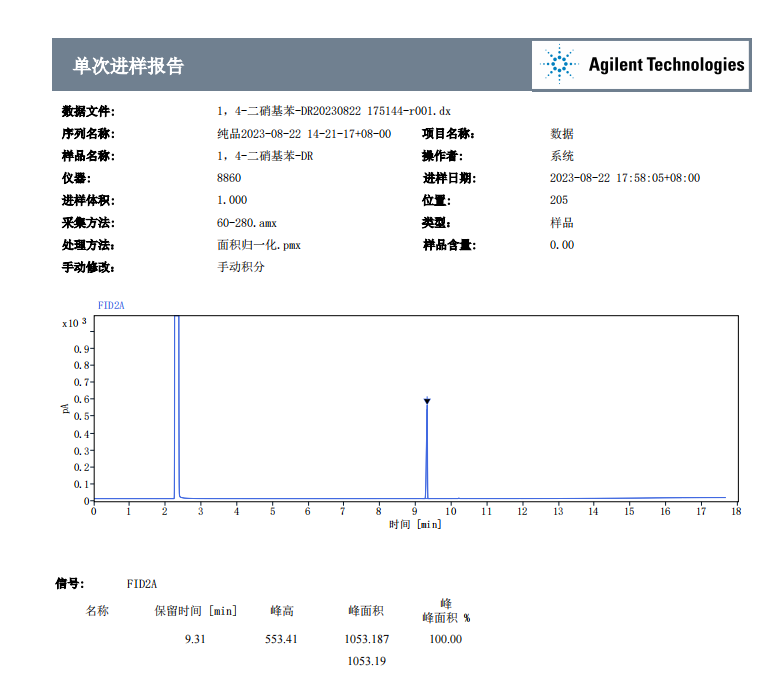Select the blue FID2A label above the chromatogram
The width and height of the screenshot is (784, 692).
click(110, 304)
